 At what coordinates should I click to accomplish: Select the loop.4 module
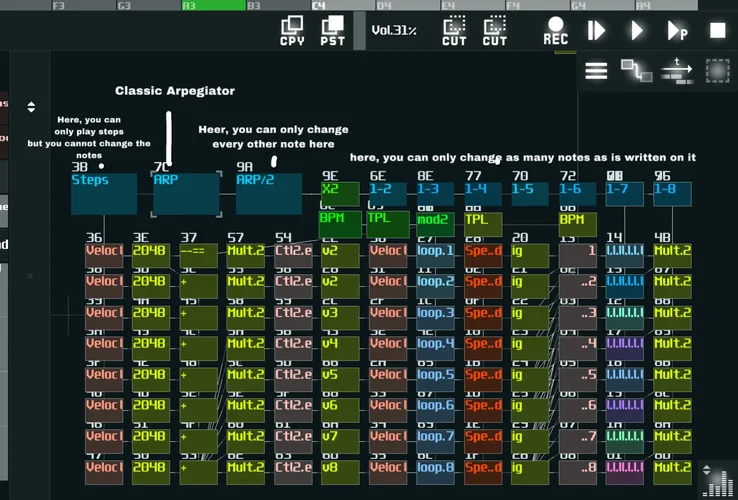[x=435, y=349]
